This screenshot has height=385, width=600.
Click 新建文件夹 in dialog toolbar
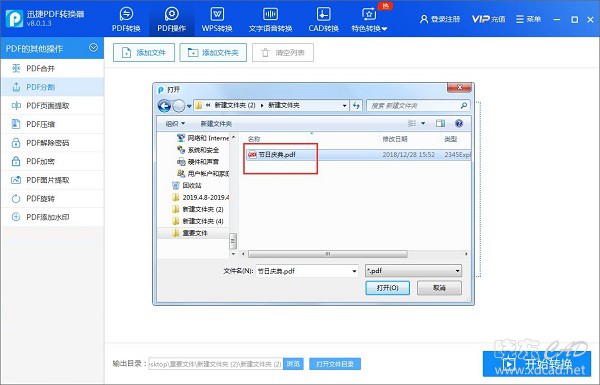pos(216,124)
